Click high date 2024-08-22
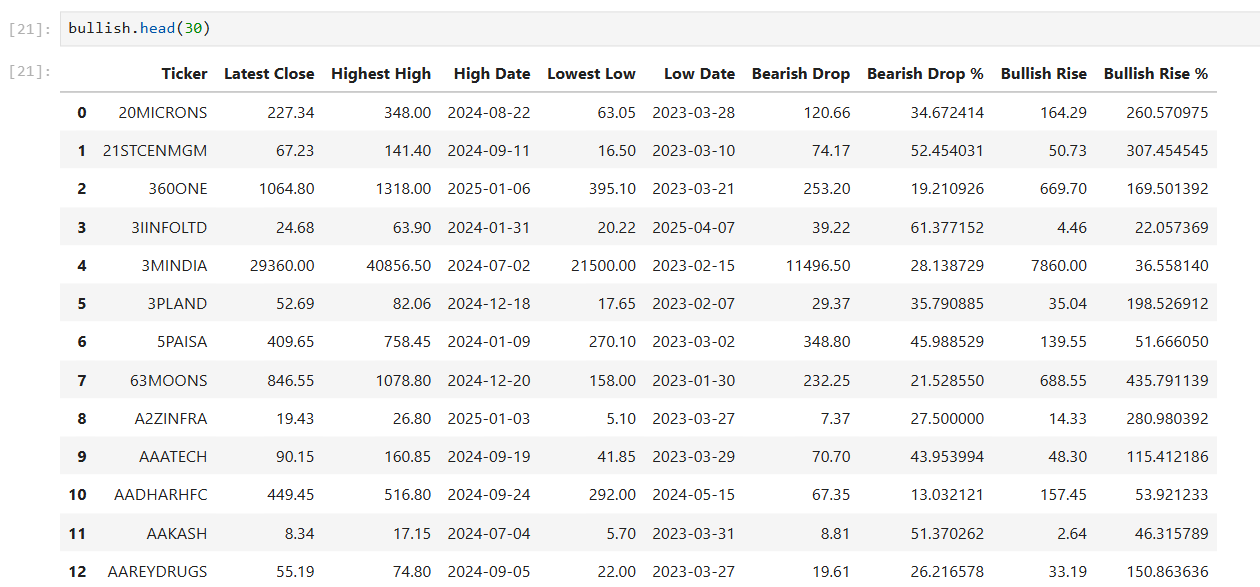The height and width of the screenshot is (587, 1260). coord(489,113)
